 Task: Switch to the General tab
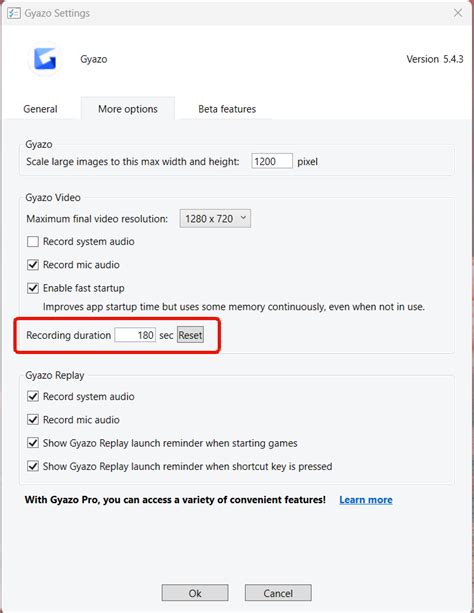(x=40, y=109)
